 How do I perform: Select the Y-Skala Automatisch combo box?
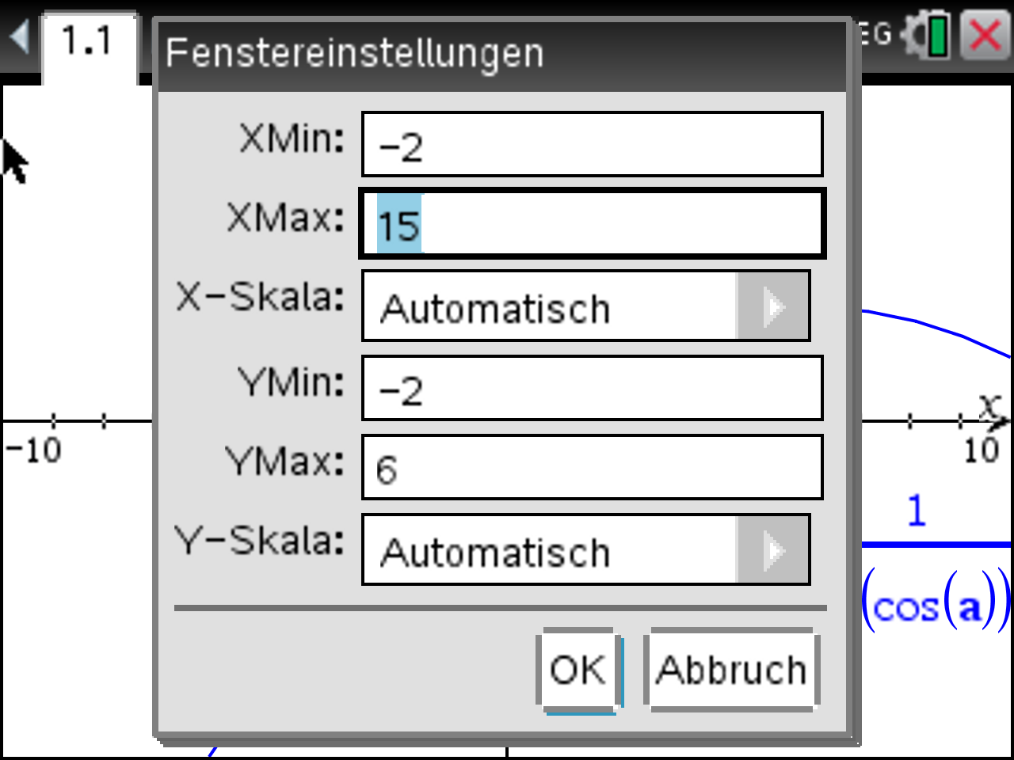click(586, 550)
